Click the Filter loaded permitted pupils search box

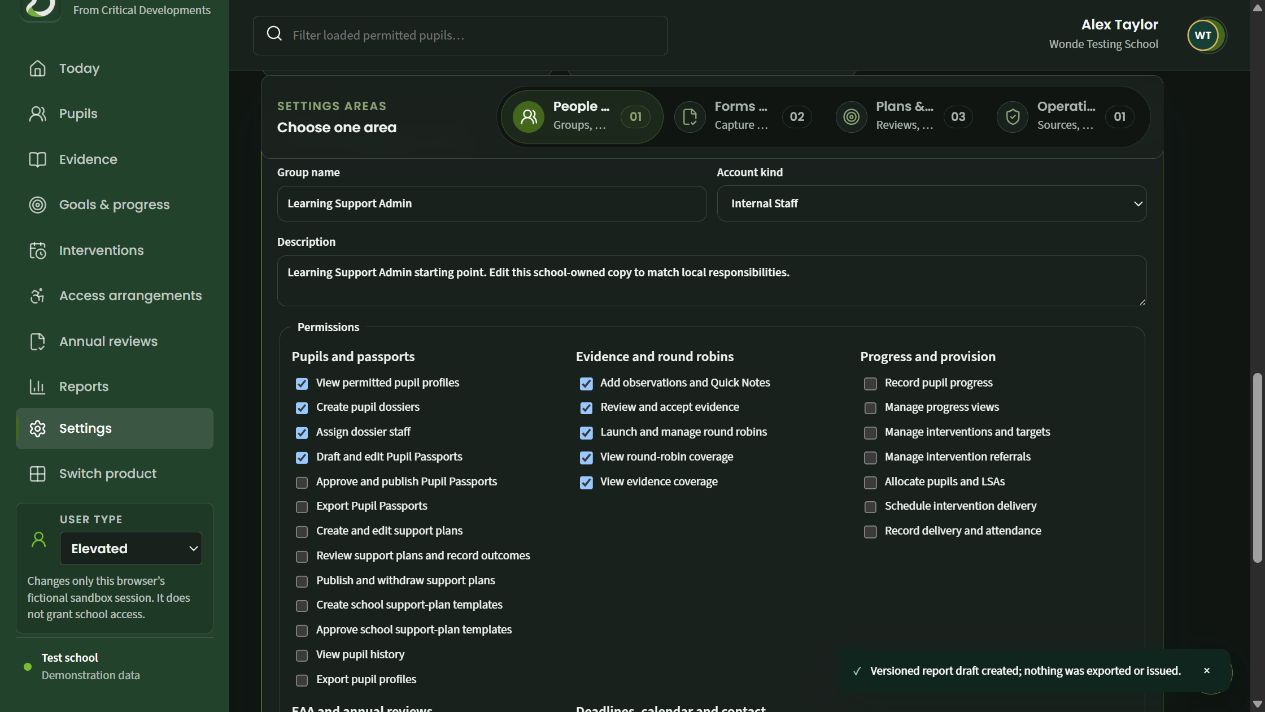tap(460, 35)
